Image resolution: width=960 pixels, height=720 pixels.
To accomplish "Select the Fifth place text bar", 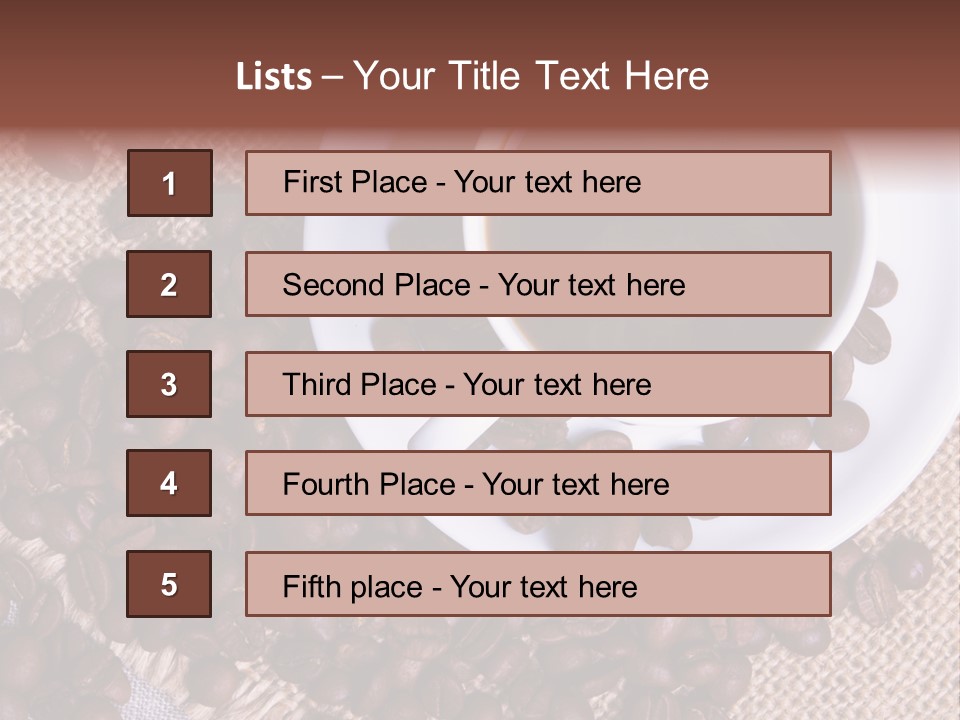I will 538,584.
